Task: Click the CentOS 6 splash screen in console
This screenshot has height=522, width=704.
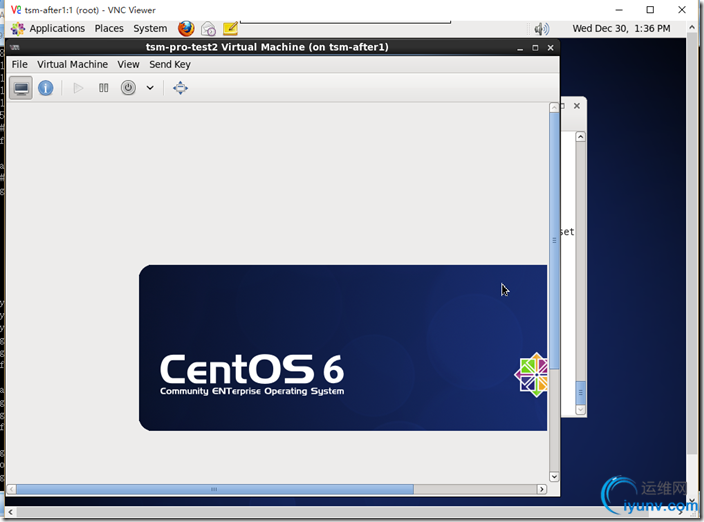Action: coord(343,348)
